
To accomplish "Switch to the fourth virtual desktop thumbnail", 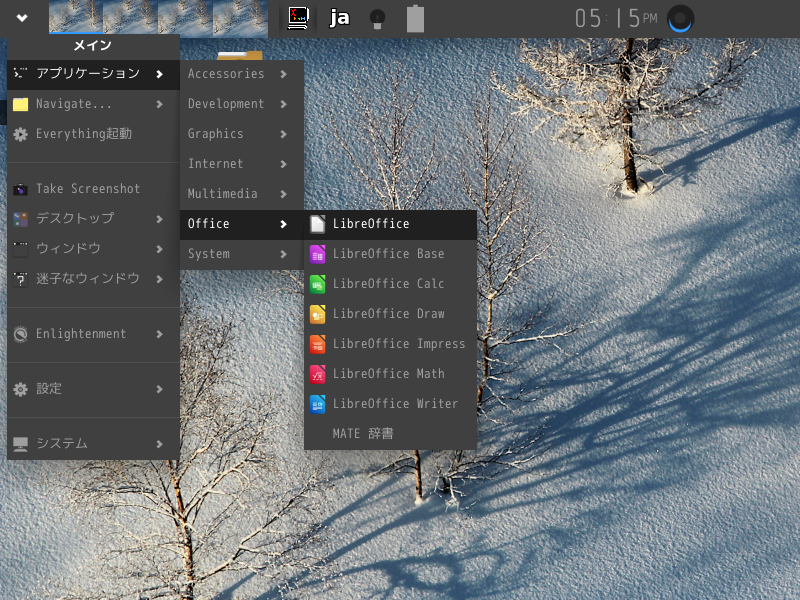I will 240,17.
